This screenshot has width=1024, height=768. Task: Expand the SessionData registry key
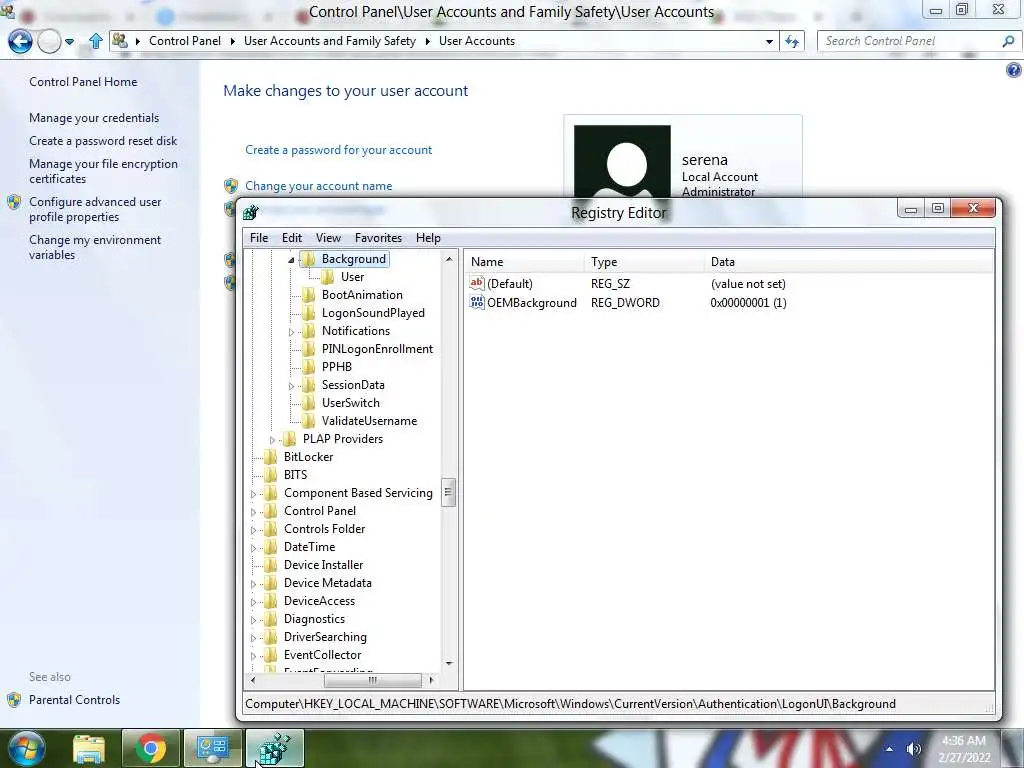291,386
